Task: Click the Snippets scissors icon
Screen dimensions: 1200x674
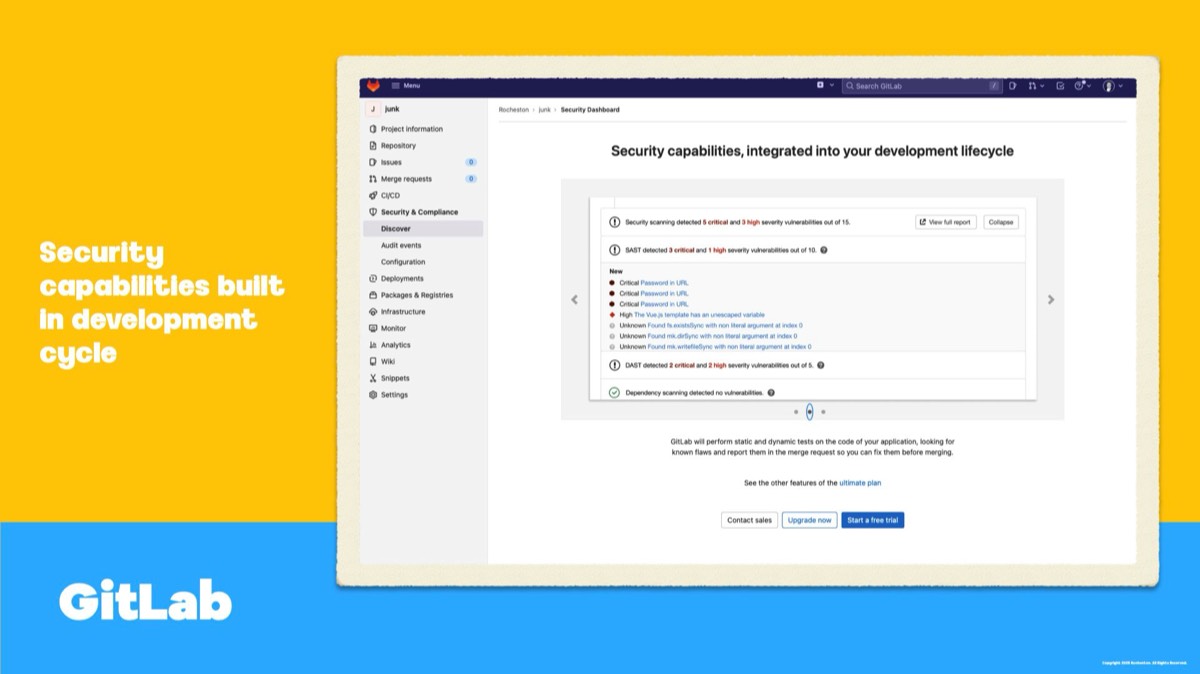Action: 373,378
